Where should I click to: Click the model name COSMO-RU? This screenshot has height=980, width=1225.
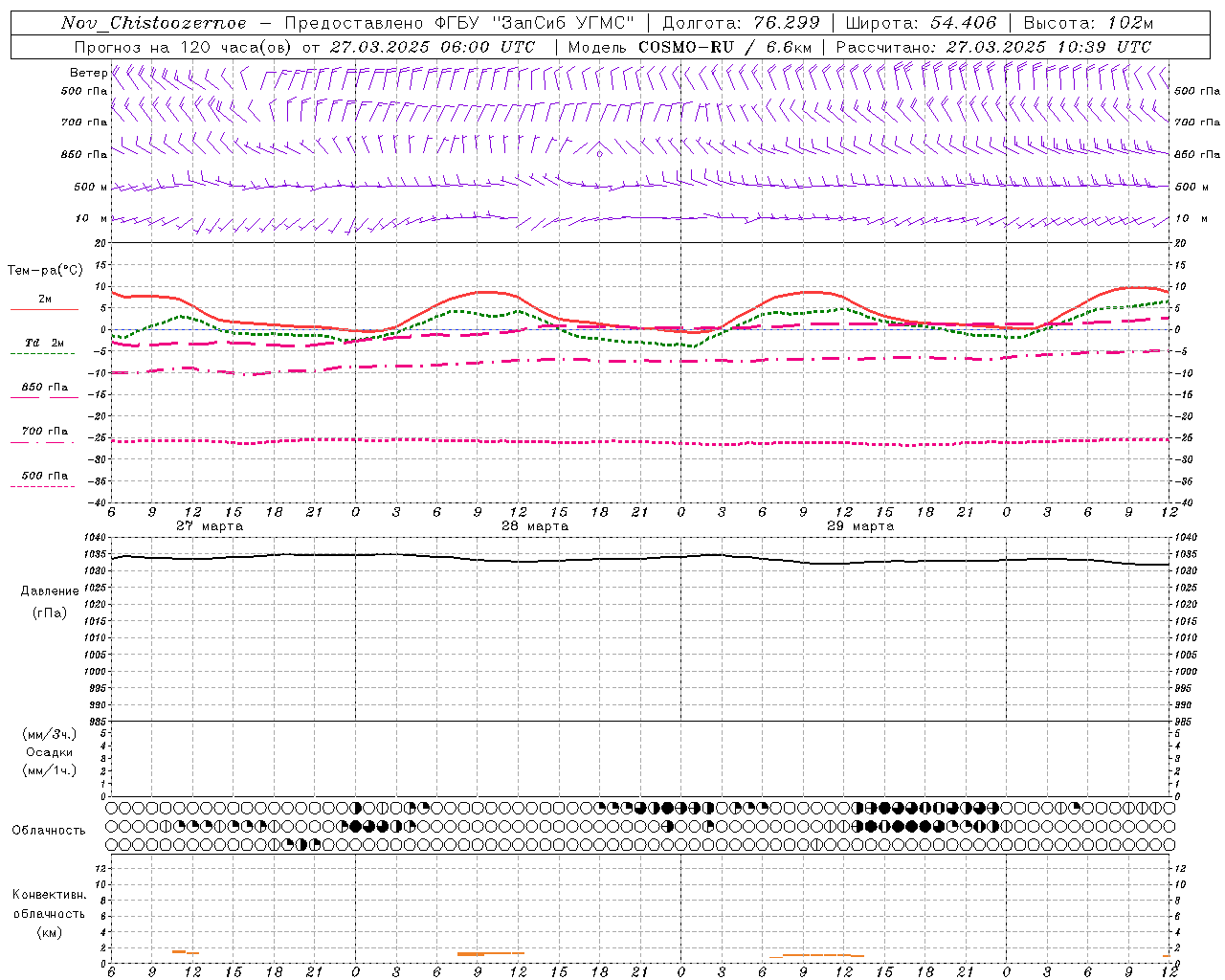tap(686, 47)
